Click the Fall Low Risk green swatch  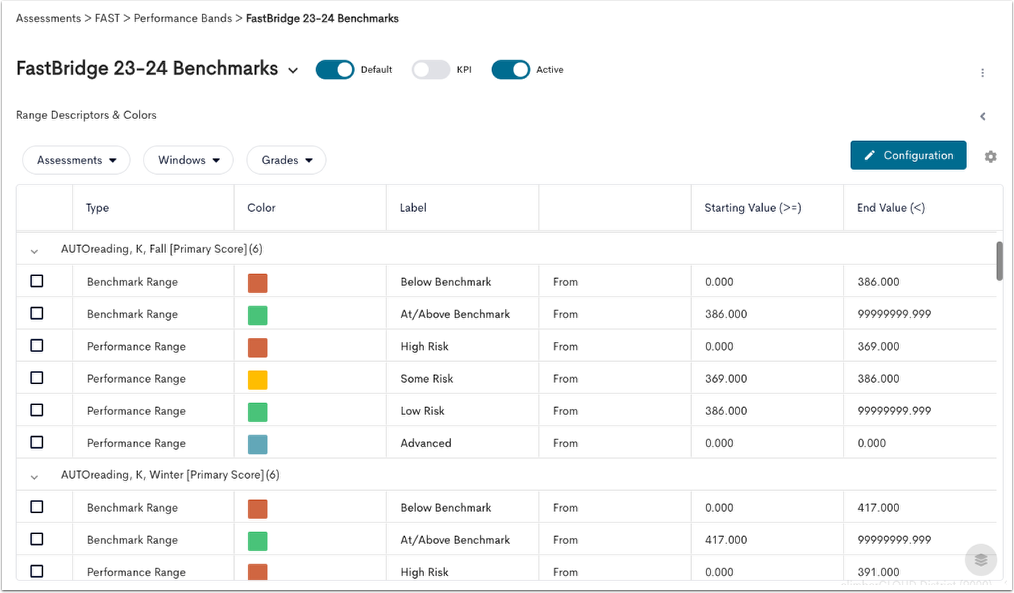(257, 412)
